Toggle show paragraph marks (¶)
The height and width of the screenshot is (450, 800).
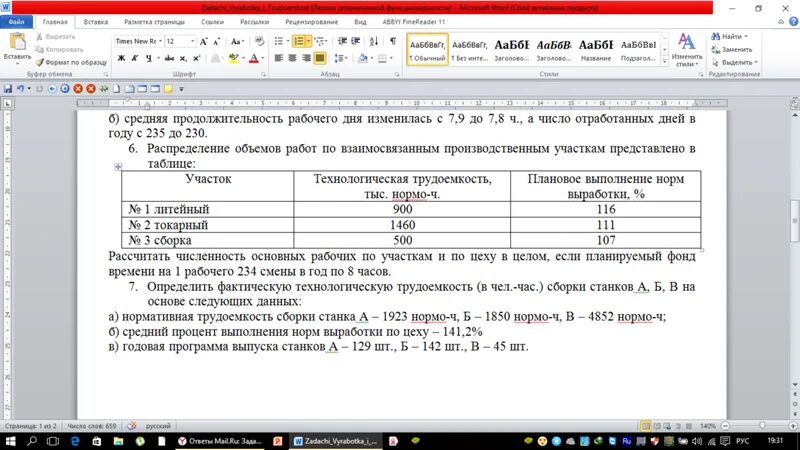(393, 41)
